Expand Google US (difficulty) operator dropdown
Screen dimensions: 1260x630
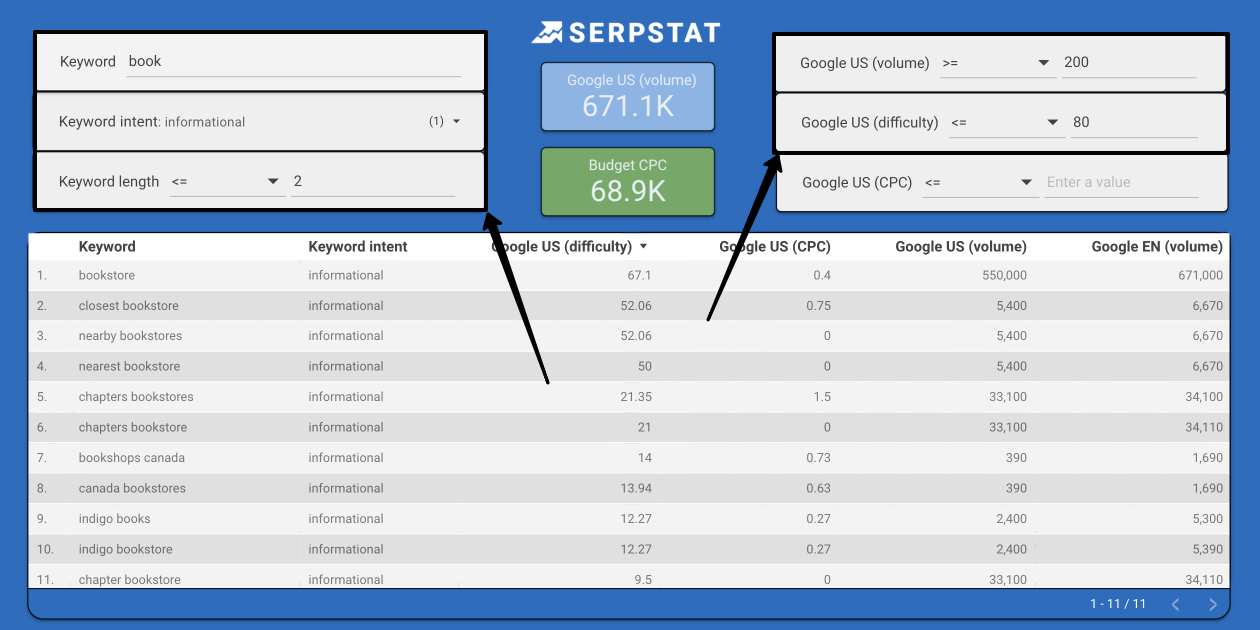point(1052,123)
